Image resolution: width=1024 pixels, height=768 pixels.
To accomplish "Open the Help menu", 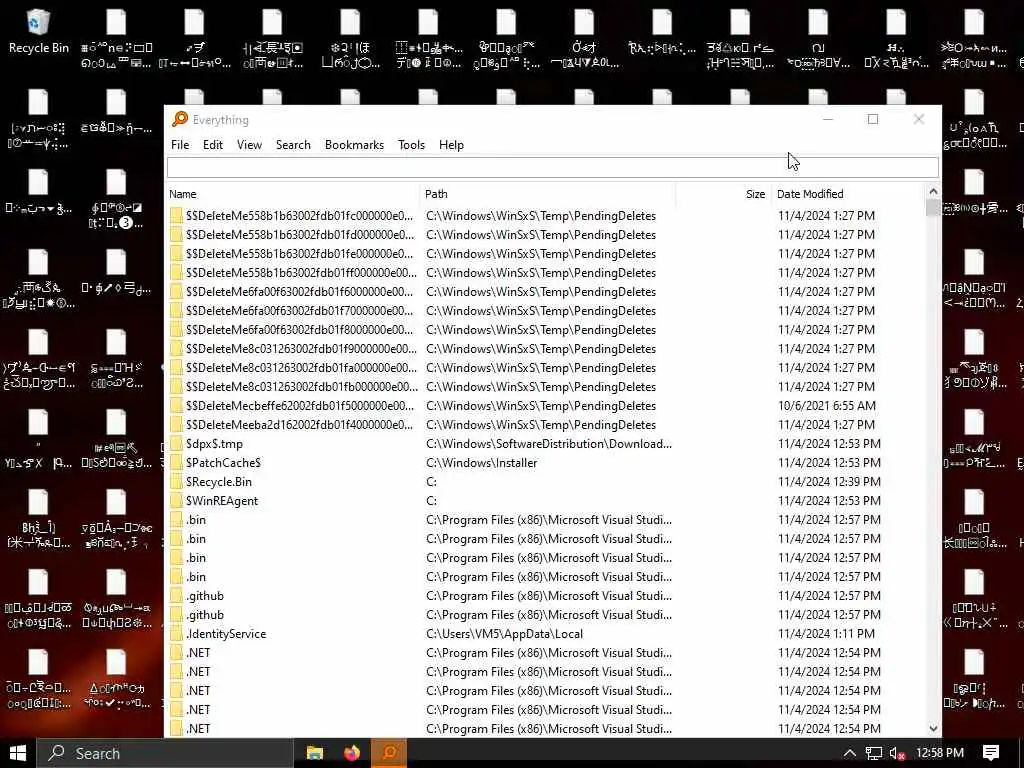I will tap(451, 145).
